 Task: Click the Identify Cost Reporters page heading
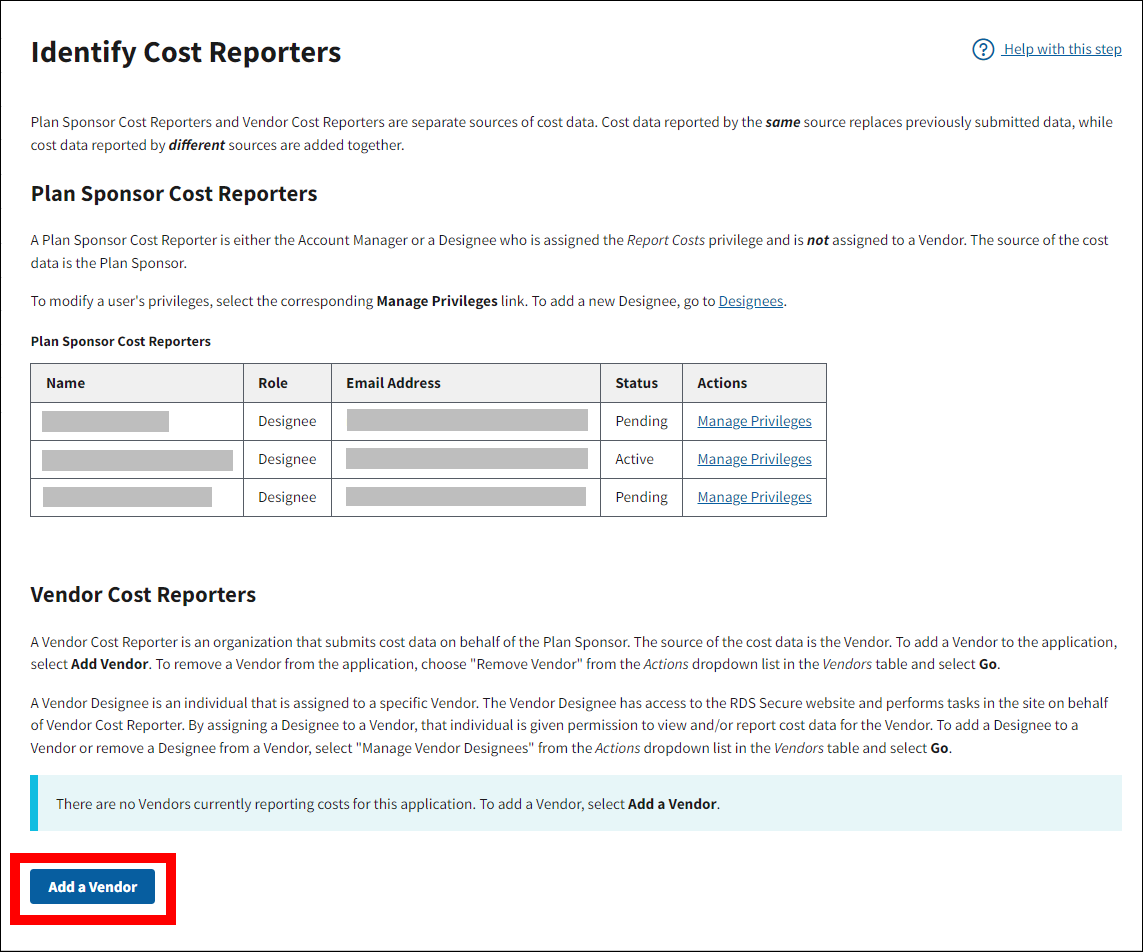click(x=186, y=53)
